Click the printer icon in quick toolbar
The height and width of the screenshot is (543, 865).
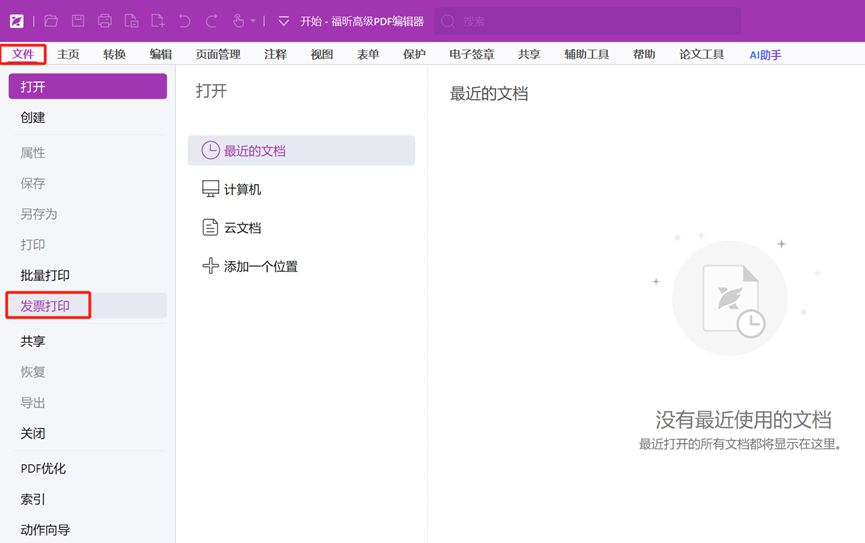[x=104, y=21]
